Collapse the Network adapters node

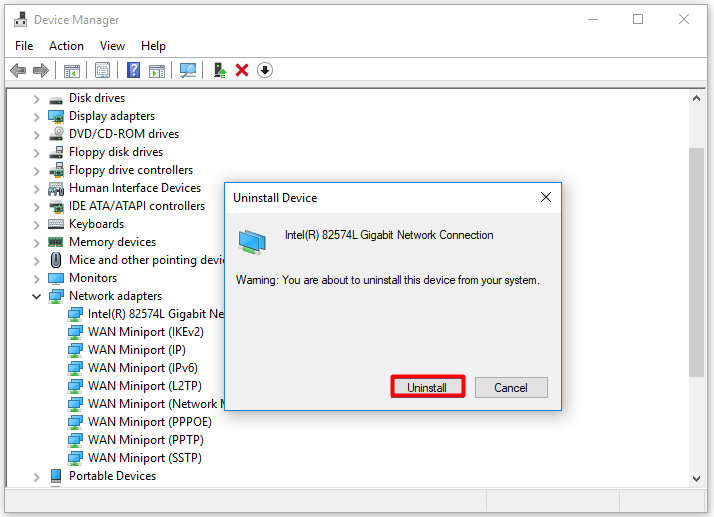(36, 297)
